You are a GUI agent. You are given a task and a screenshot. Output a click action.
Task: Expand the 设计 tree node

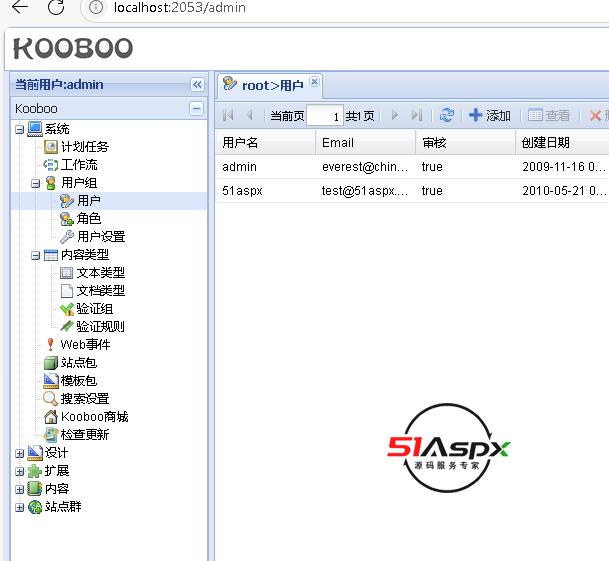(x=19, y=453)
